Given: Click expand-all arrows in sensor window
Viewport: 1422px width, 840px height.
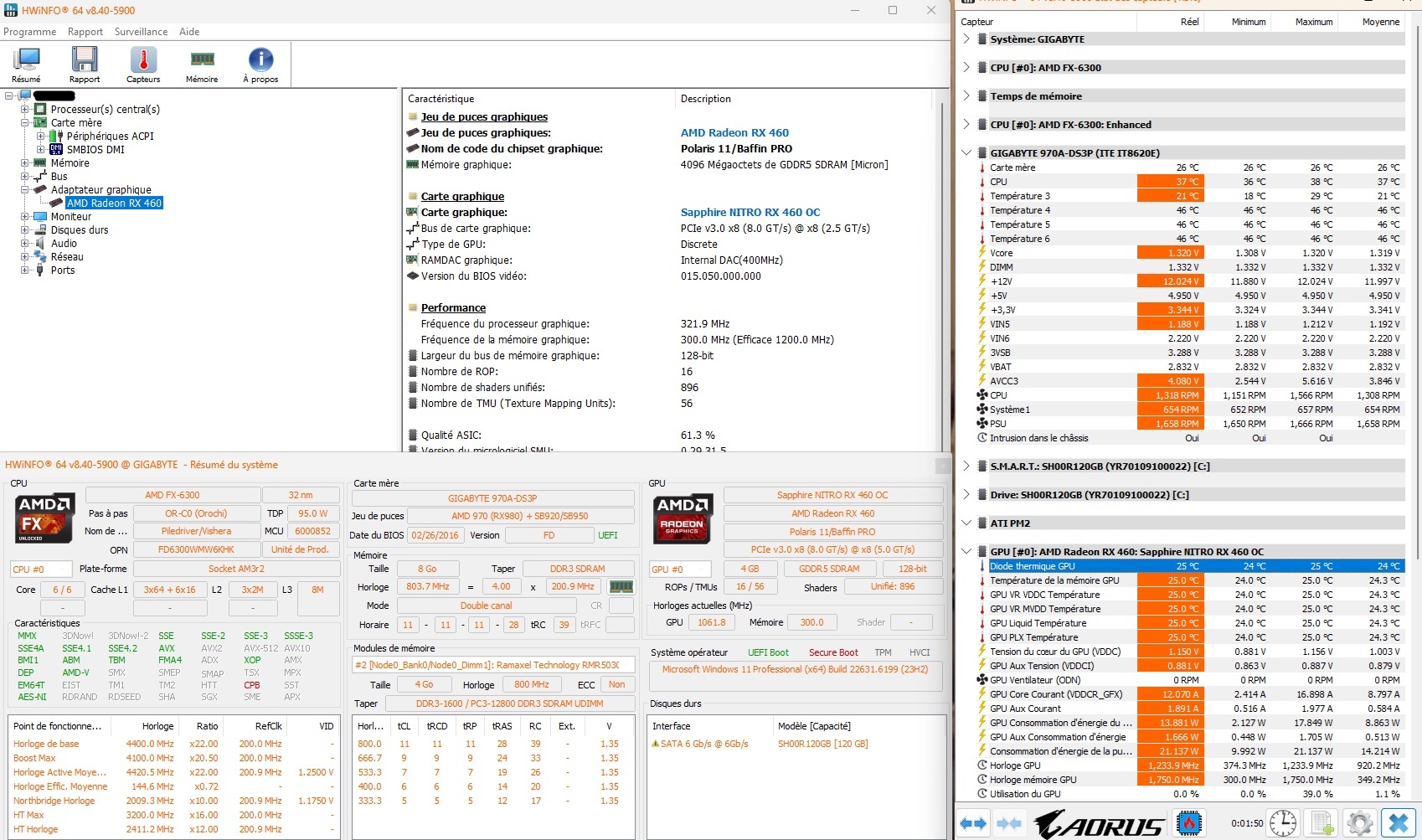Looking at the screenshot, I should click(x=973, y=824).
